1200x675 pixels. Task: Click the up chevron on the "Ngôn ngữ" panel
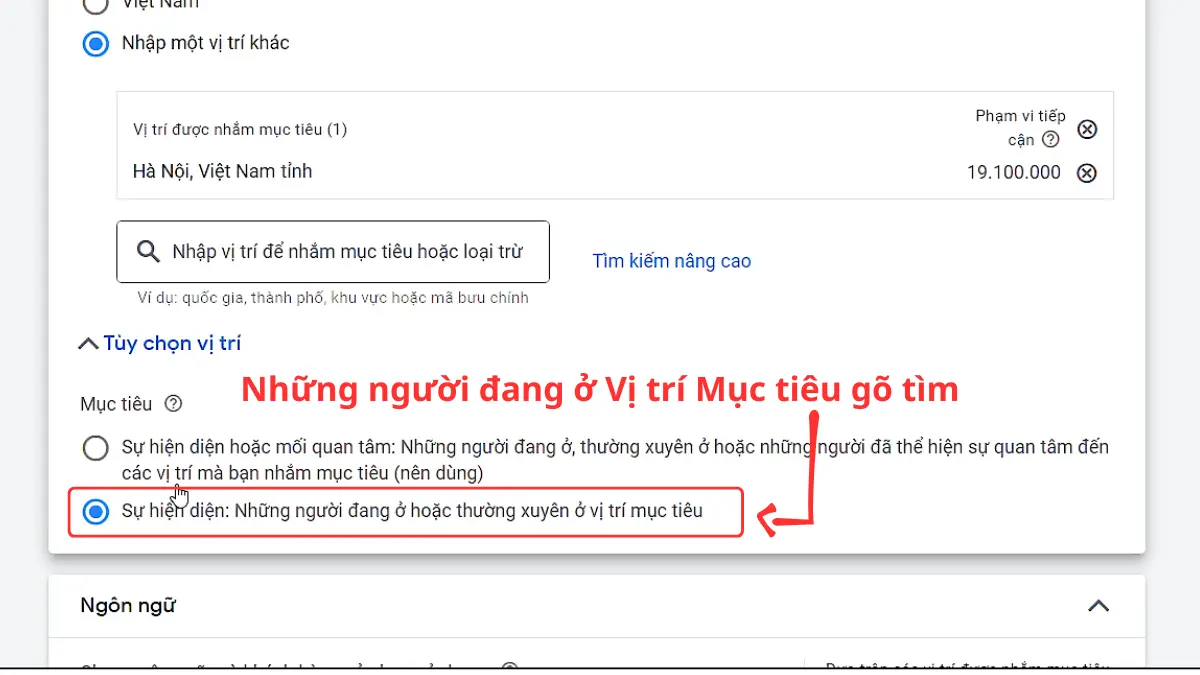coord(1098,606)
